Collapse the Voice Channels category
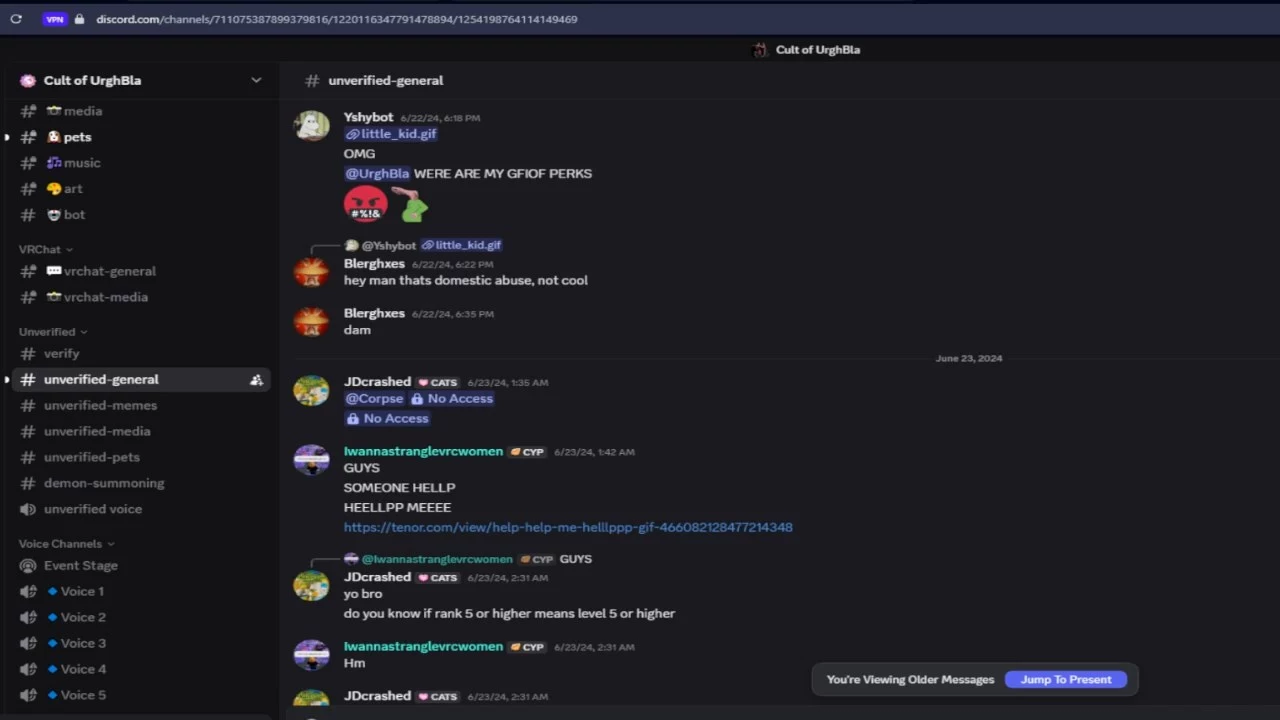The width and height of the screenshot is (1280, 720). pos(66,543)
